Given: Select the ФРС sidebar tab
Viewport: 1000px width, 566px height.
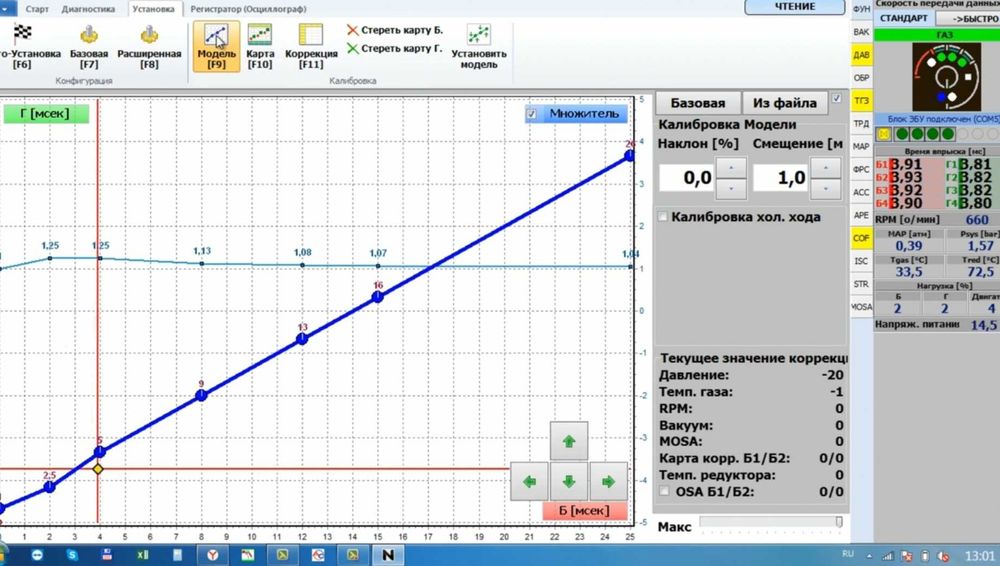Looking at the screenshot, I should pyautogui.click(x=862, y=169).
